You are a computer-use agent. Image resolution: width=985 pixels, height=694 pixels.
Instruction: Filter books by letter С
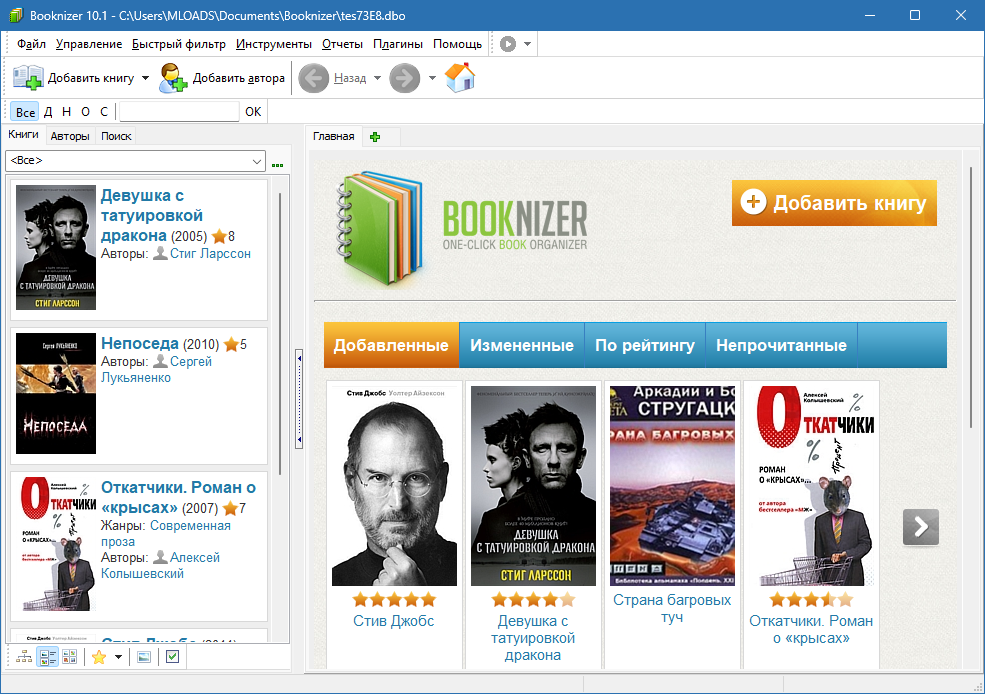click(104, 112)
